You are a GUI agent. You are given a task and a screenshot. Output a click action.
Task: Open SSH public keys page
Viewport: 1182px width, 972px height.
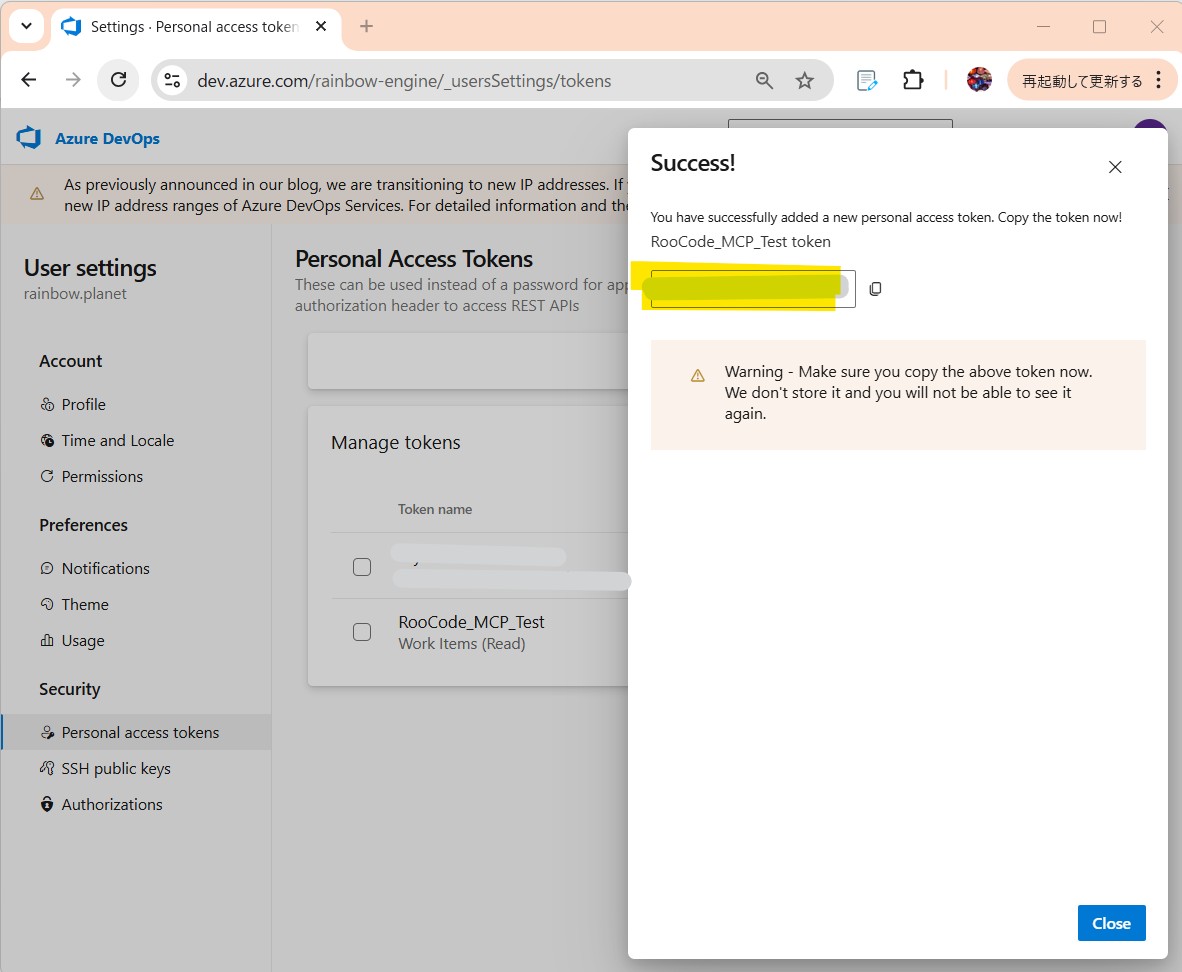pyautogui.click(x=116, y=768)
